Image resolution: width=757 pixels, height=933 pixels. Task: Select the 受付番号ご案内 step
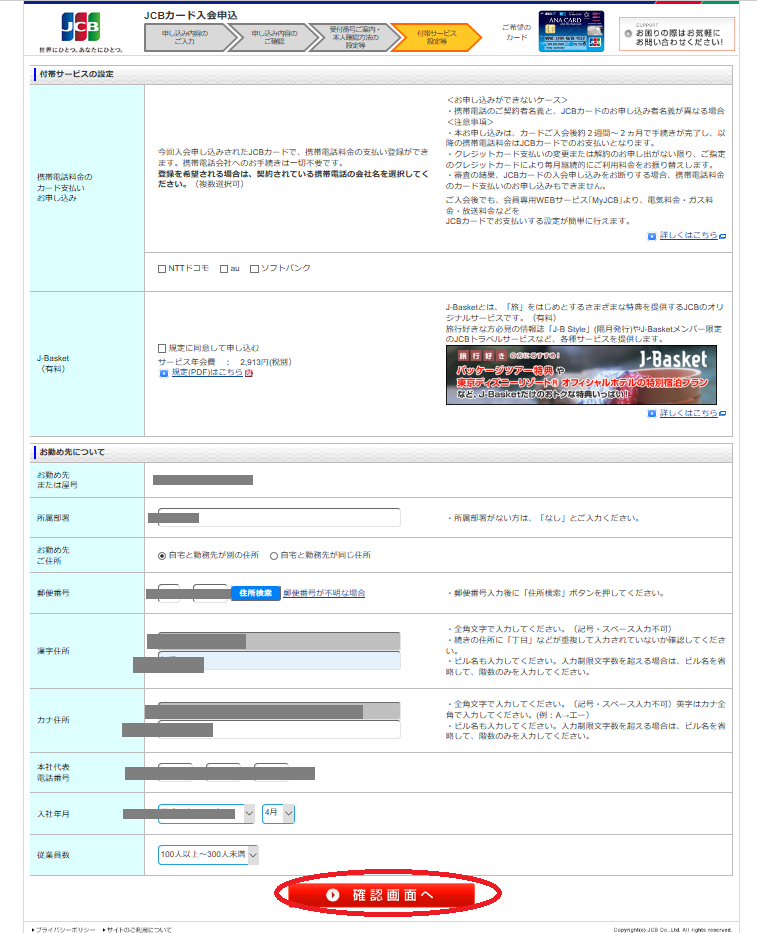pyautogui.click(x=355, y=37)
